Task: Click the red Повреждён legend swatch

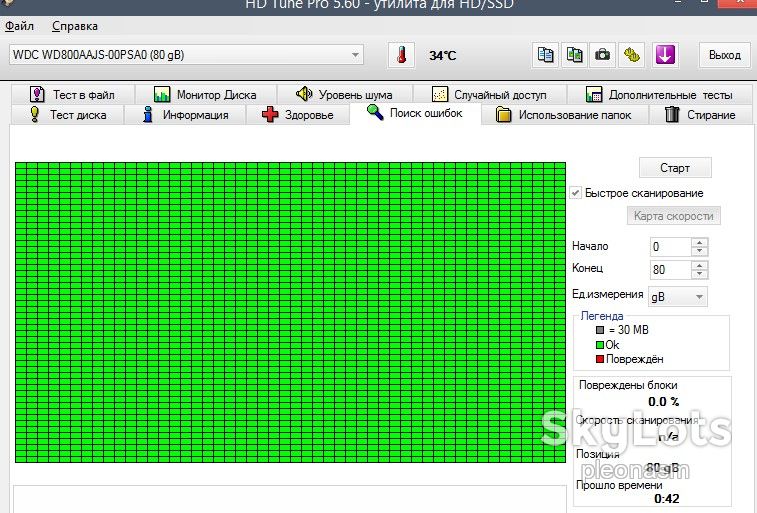Action: [600, 360]
